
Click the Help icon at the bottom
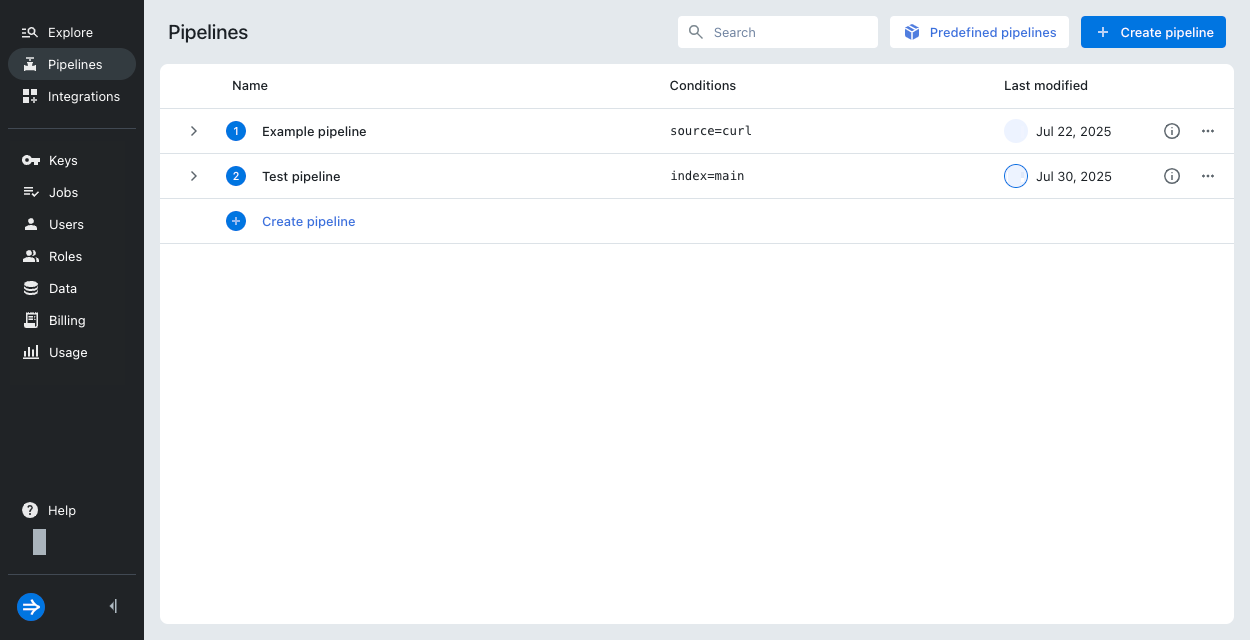(28, 510)
